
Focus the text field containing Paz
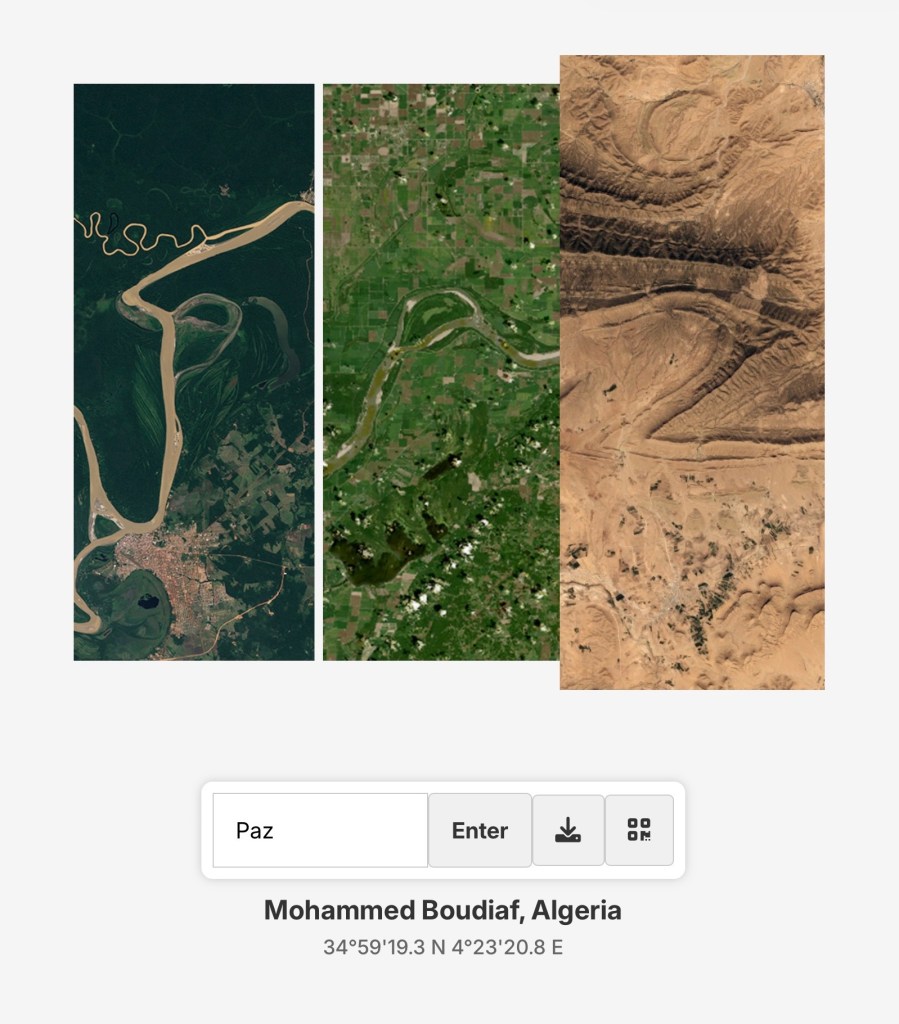click(x=321, y=830)
